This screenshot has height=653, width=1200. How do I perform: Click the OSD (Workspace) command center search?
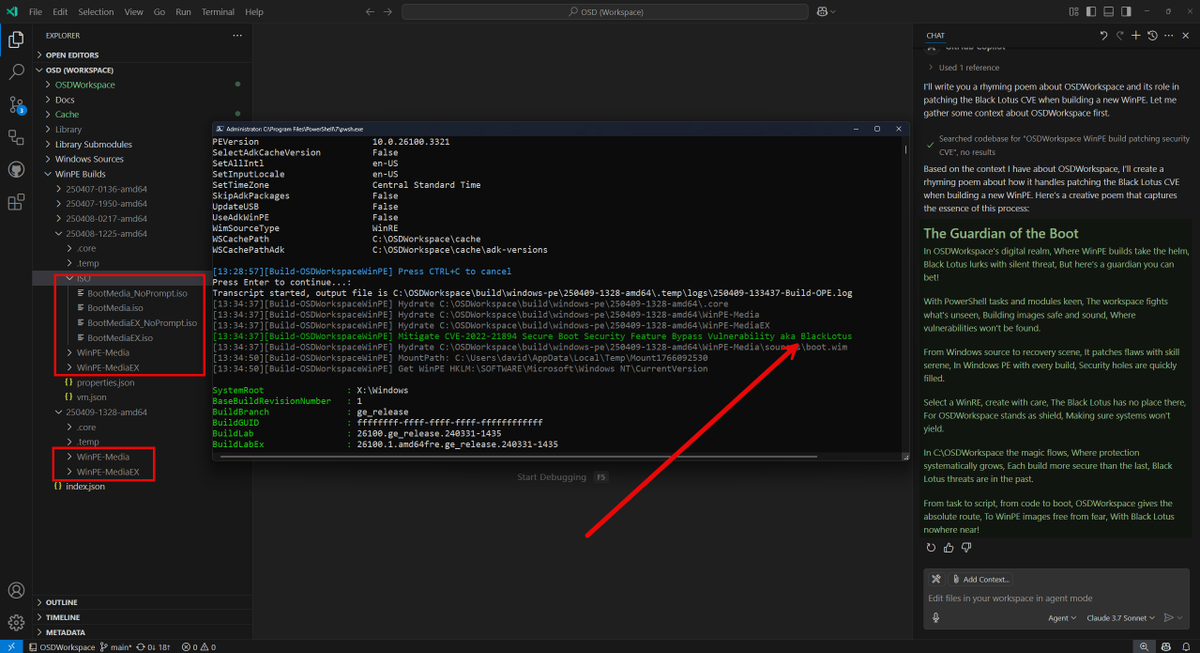click(605, 12)
